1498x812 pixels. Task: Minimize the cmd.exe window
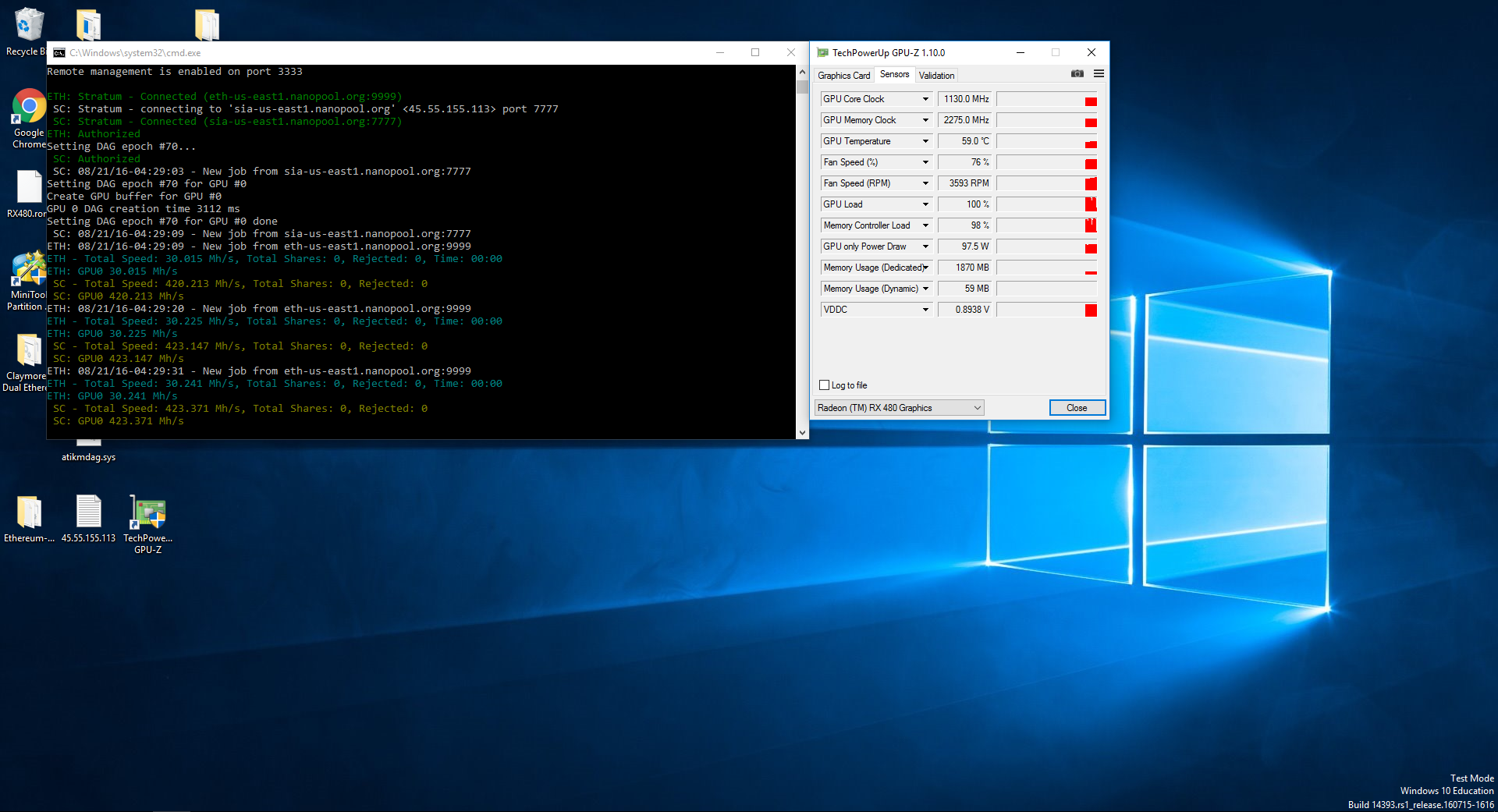[x=719, y=53]
